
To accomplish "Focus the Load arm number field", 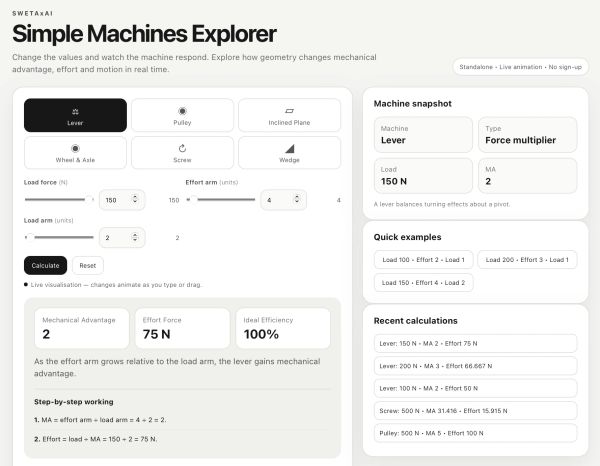I will pyautogui.click(x=122, y=238).
